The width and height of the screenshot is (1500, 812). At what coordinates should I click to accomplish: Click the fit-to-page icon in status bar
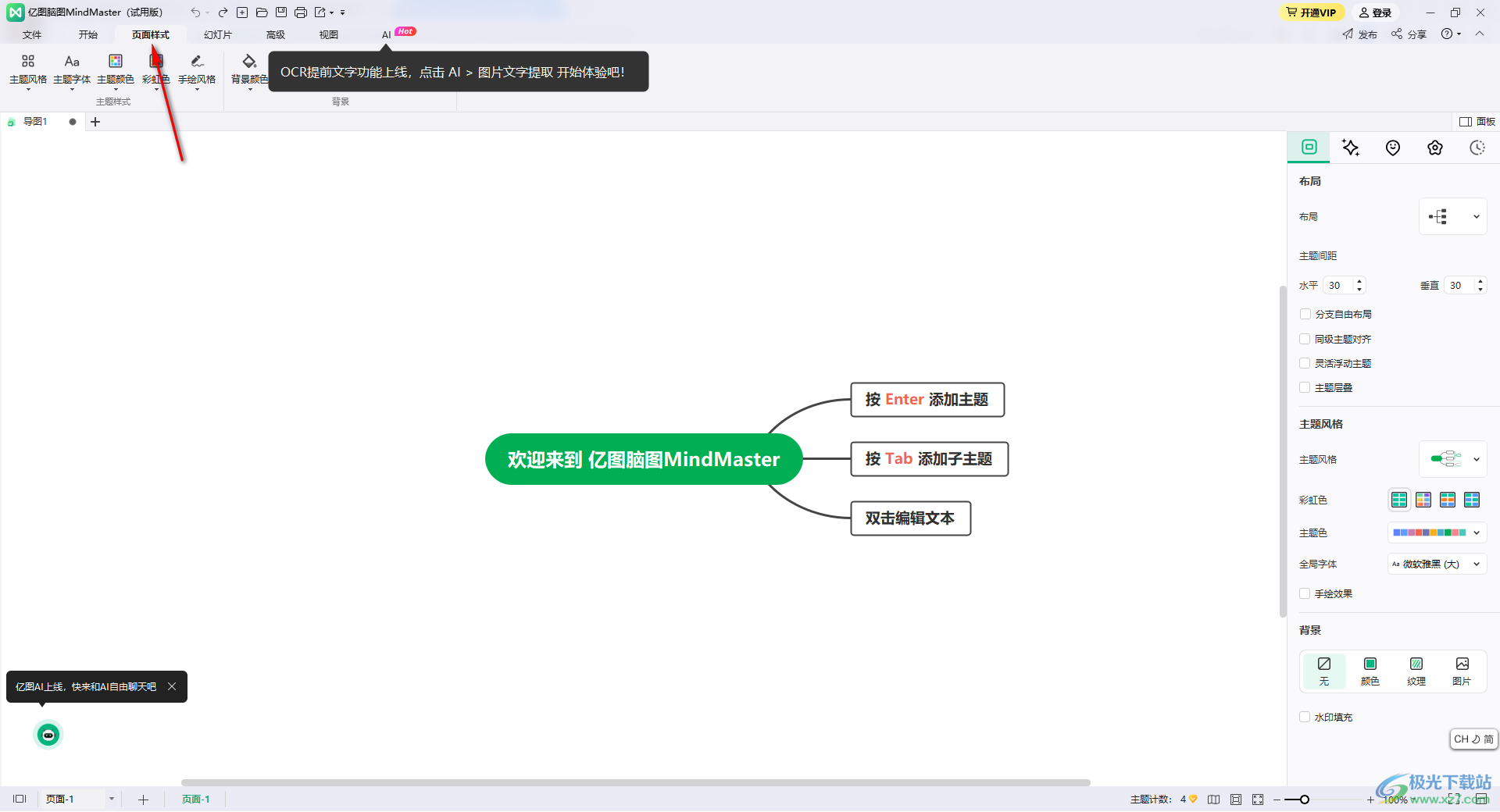(1236, 800)
